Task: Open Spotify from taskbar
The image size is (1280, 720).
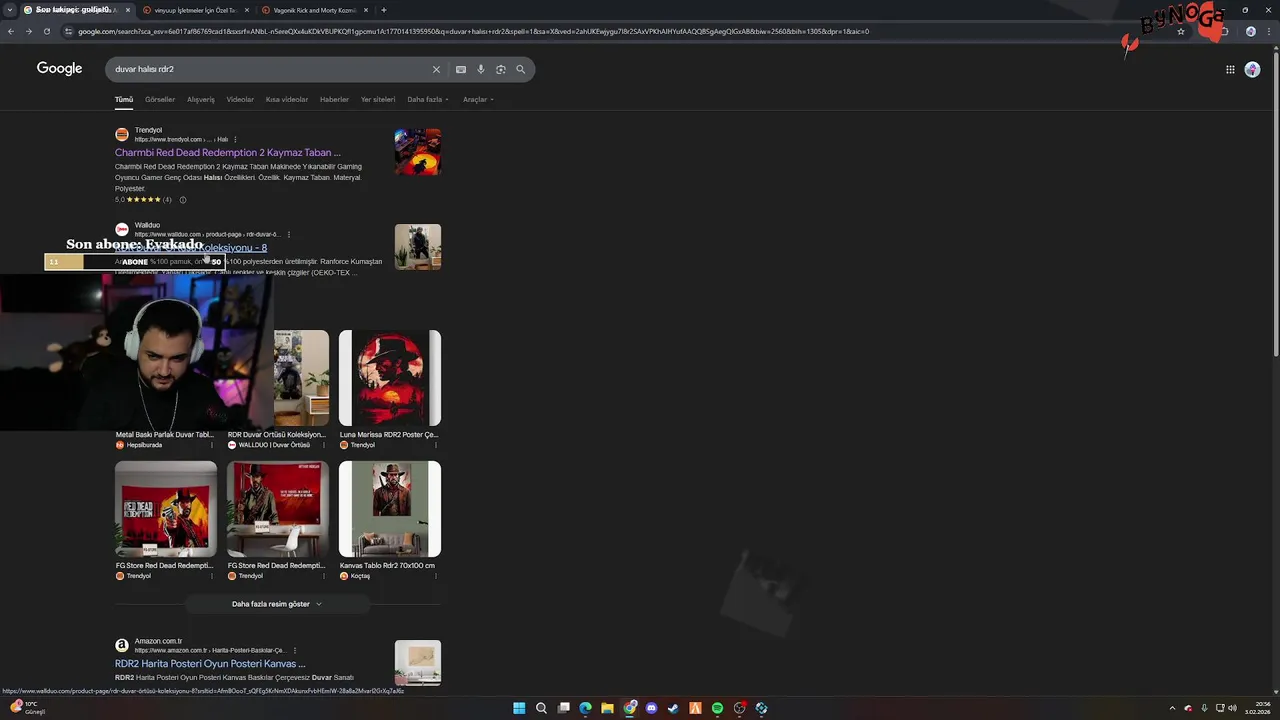Action: coord(717,708)
